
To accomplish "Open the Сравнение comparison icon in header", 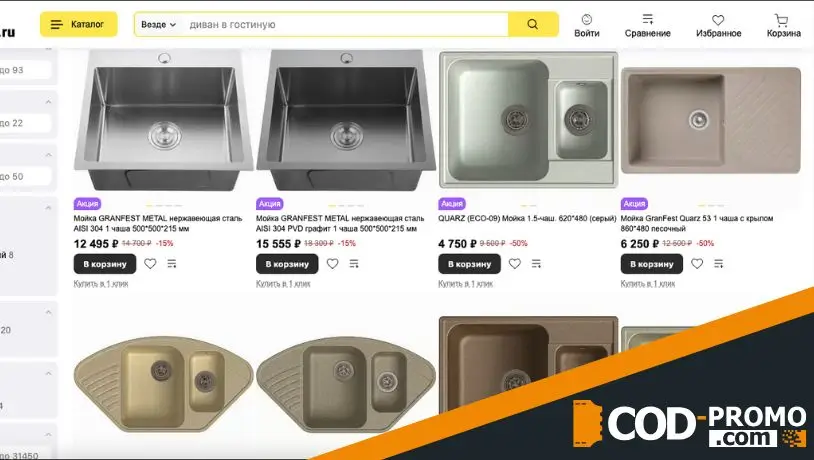I will pos(647,25).
